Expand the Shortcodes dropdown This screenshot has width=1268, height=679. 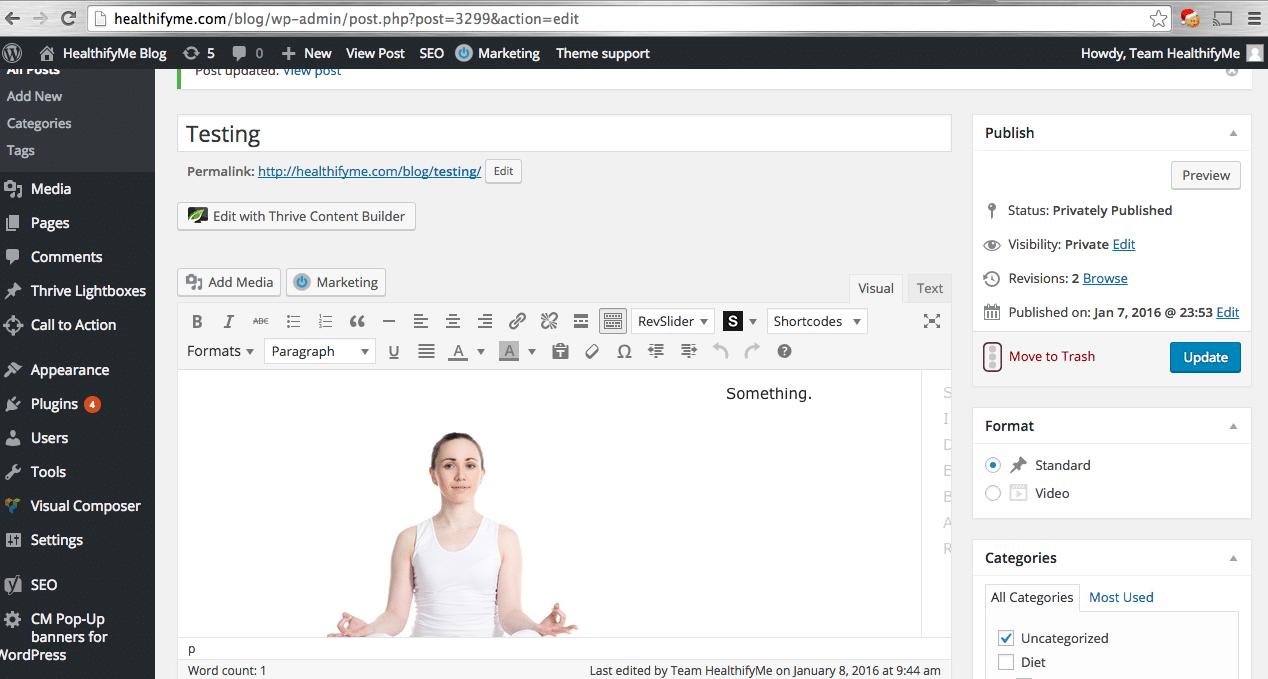[x=816, y=321]
